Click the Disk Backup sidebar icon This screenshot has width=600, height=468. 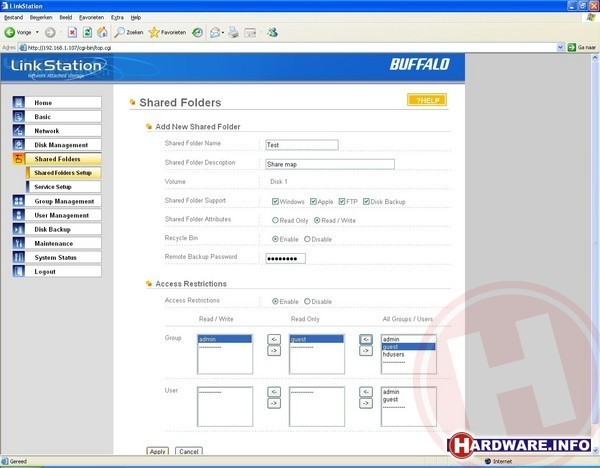(19, 229)
